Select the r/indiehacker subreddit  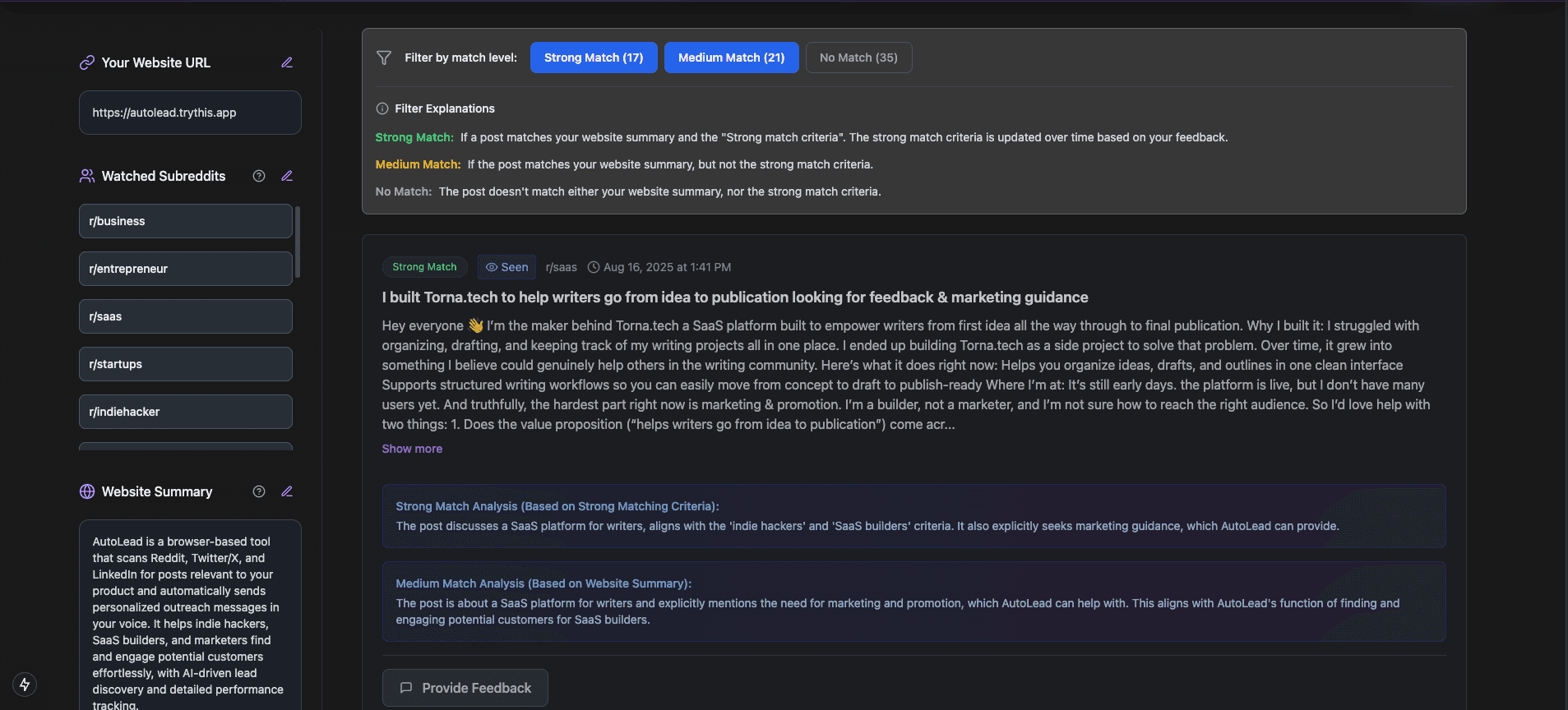tap(186, 412)
